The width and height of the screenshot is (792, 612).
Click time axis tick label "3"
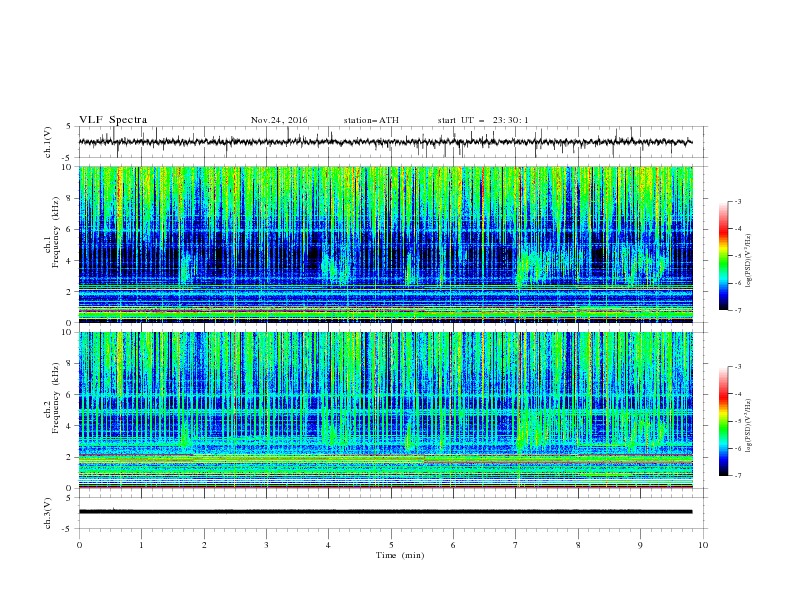(x=266, y=545)
